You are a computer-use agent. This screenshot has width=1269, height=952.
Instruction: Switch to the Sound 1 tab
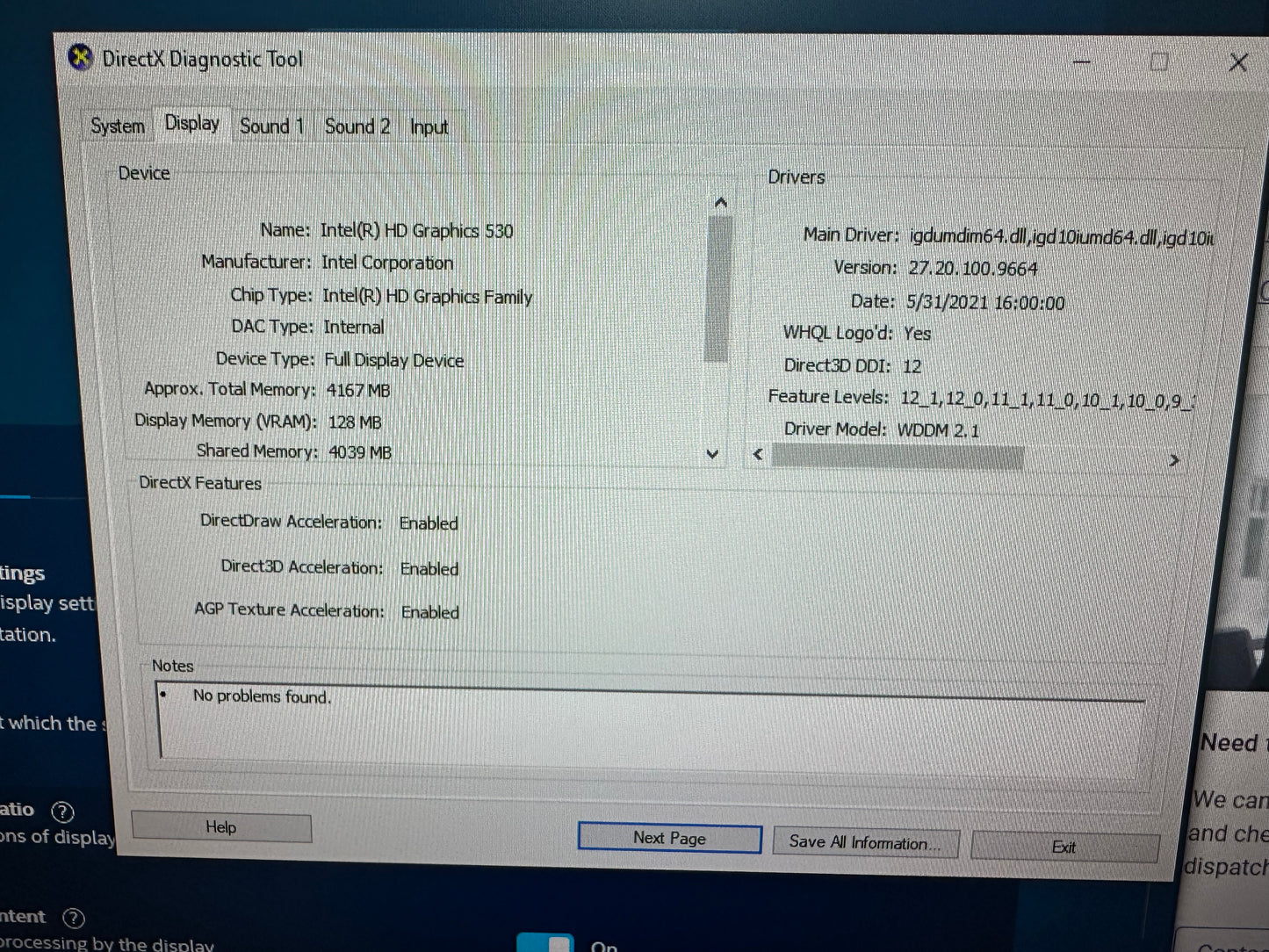click(x=271, y=126)
